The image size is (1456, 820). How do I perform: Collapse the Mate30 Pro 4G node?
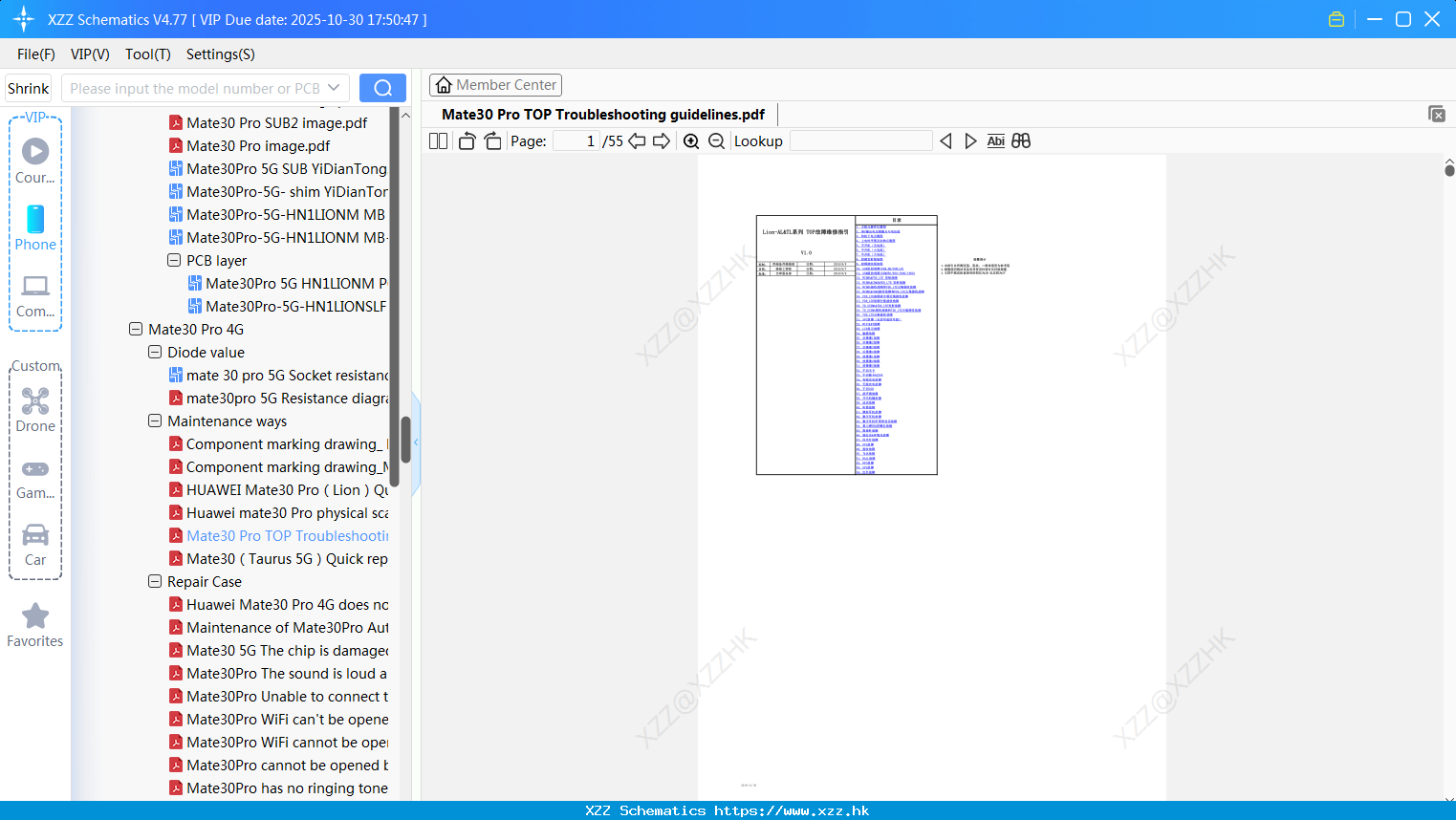(x=136, y=329)
